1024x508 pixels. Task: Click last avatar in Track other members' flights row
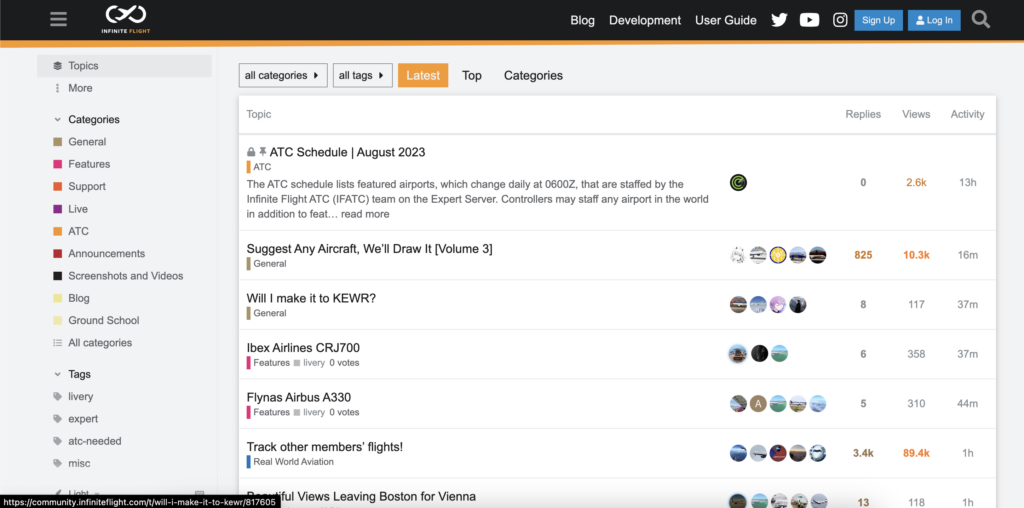point(818,453)
